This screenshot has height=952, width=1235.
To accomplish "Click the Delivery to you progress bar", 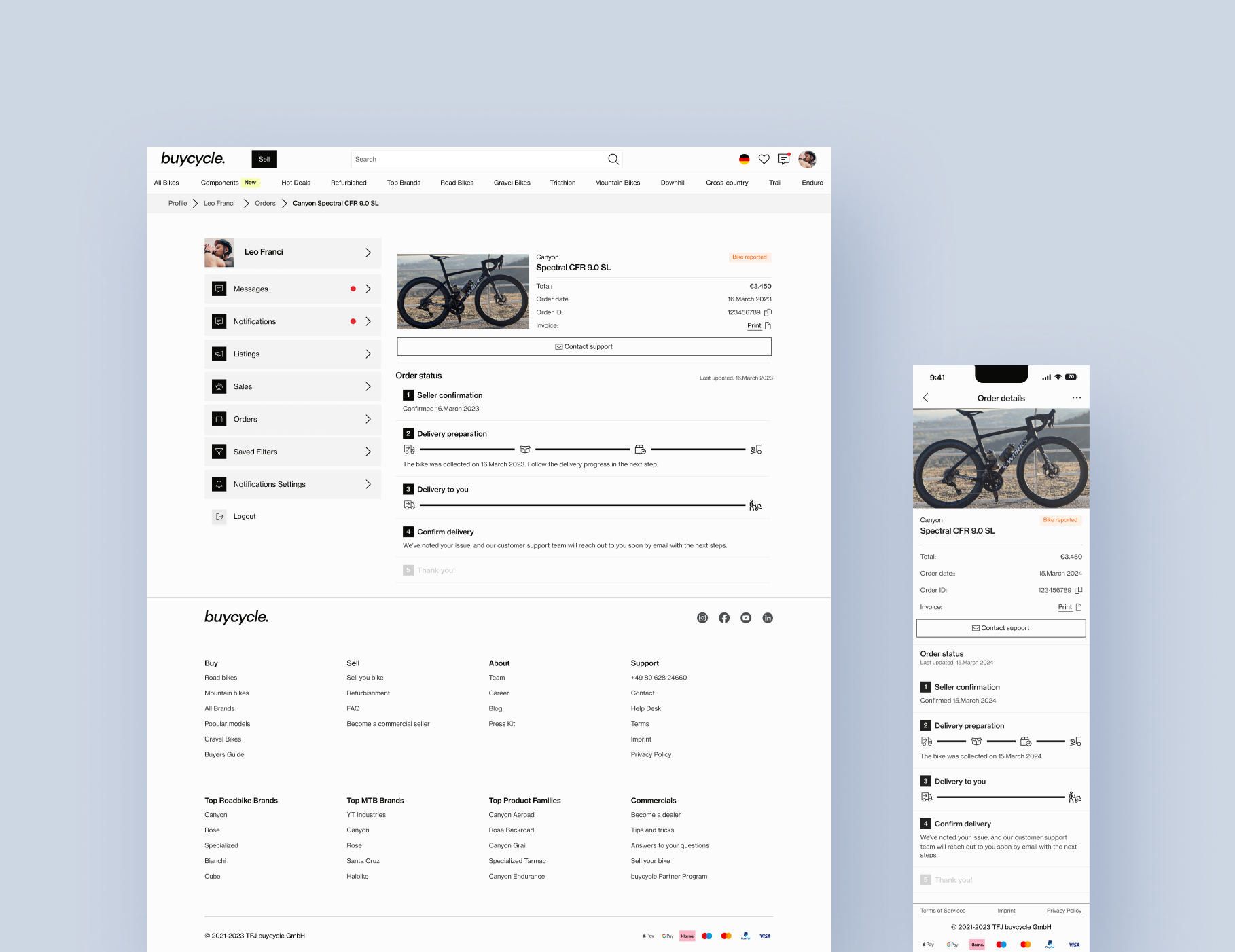I will (x=583, y=505).
